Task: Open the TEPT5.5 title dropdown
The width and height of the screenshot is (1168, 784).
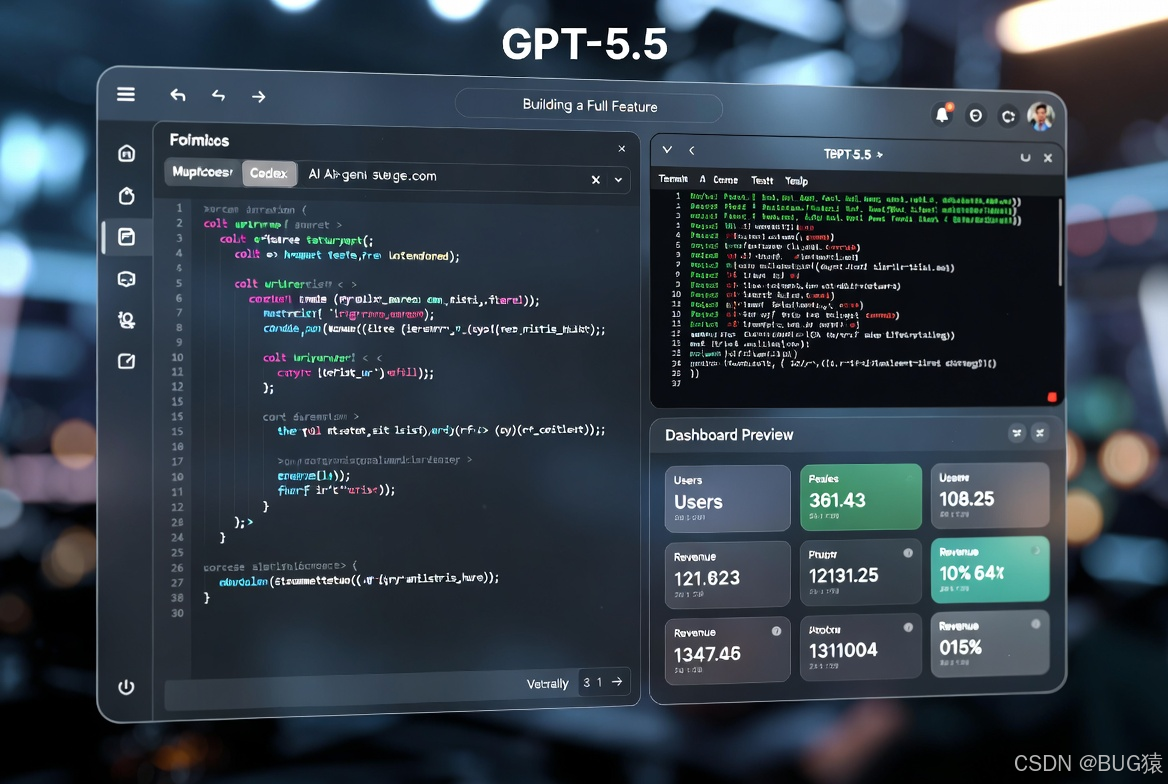Action: pyautogui.click(x=853, y=154)
